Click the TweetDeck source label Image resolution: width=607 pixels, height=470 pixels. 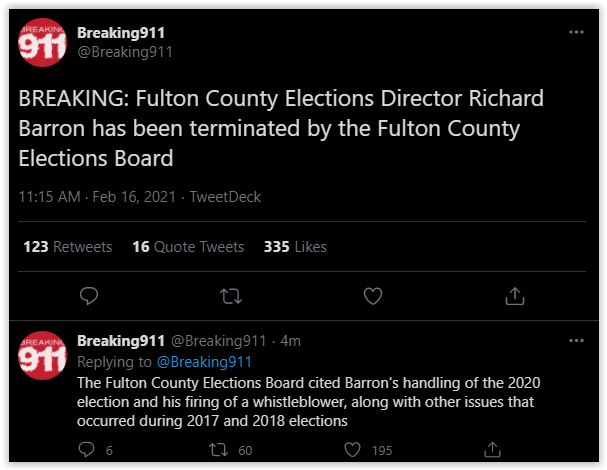(225, 197)
